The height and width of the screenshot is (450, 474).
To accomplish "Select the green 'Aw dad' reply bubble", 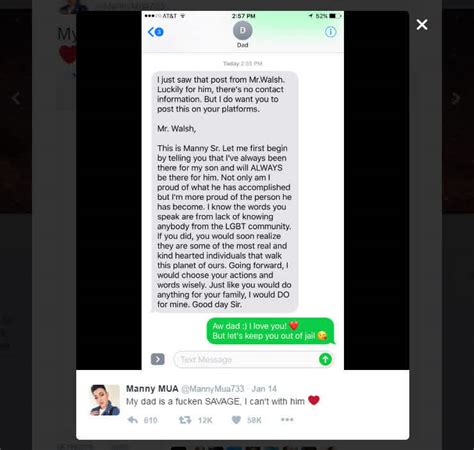I will pos(271,331).
